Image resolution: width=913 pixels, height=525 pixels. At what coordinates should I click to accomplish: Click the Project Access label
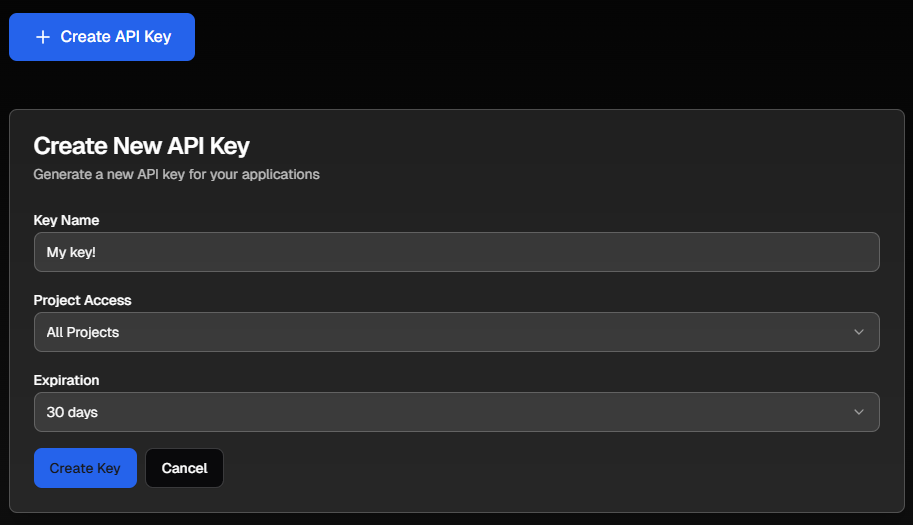(83, 300)
